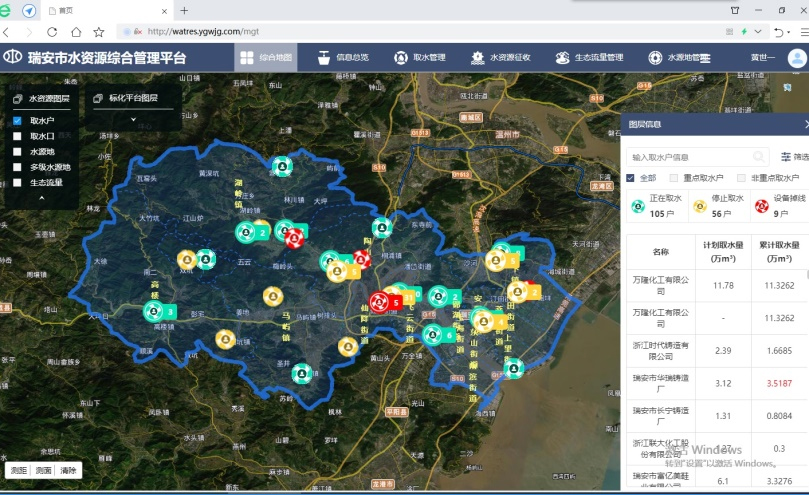Screen dimensions: 809x495
Task: Expand the address bar dropdown chevron
Action: tap(758, 31)
